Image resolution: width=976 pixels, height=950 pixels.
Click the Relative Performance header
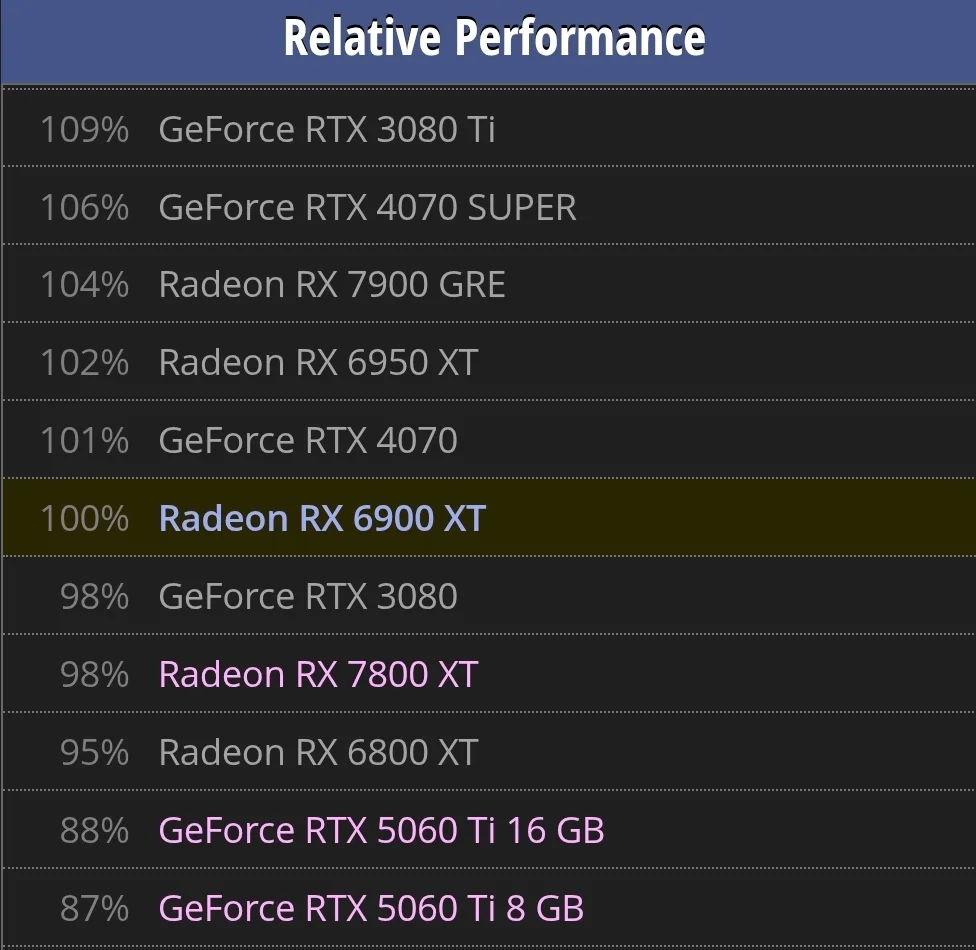point(494,38)
